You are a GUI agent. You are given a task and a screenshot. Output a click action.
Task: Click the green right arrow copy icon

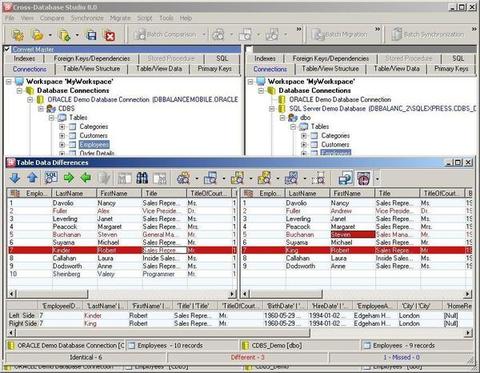pyautogui.click(x=69, y=178)
